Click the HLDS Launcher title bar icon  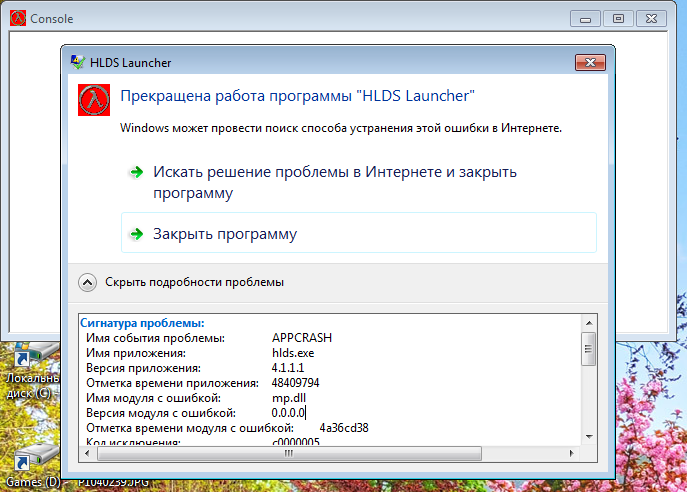pyautogui.click(x=78, y=62)
